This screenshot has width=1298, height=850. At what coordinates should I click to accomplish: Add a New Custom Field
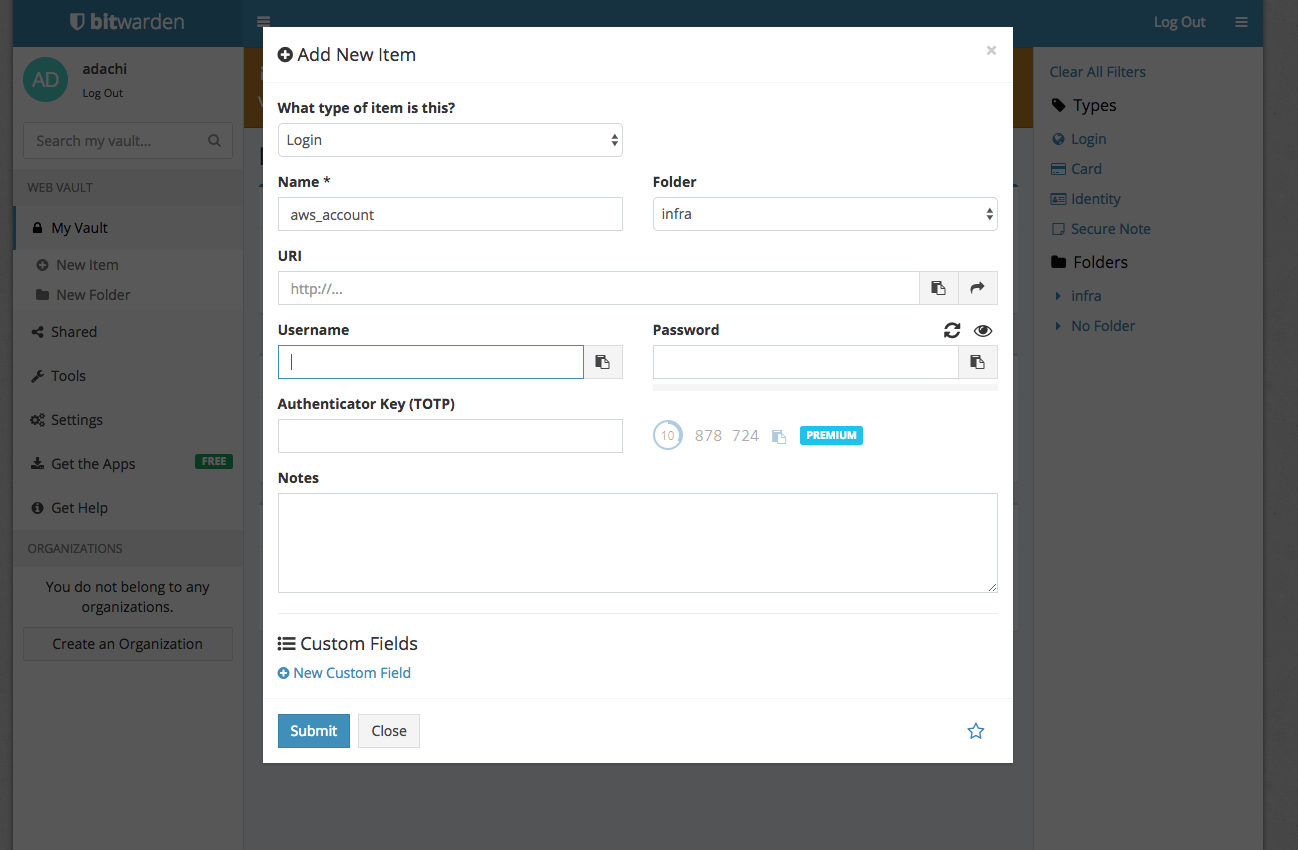pos(344,673)
